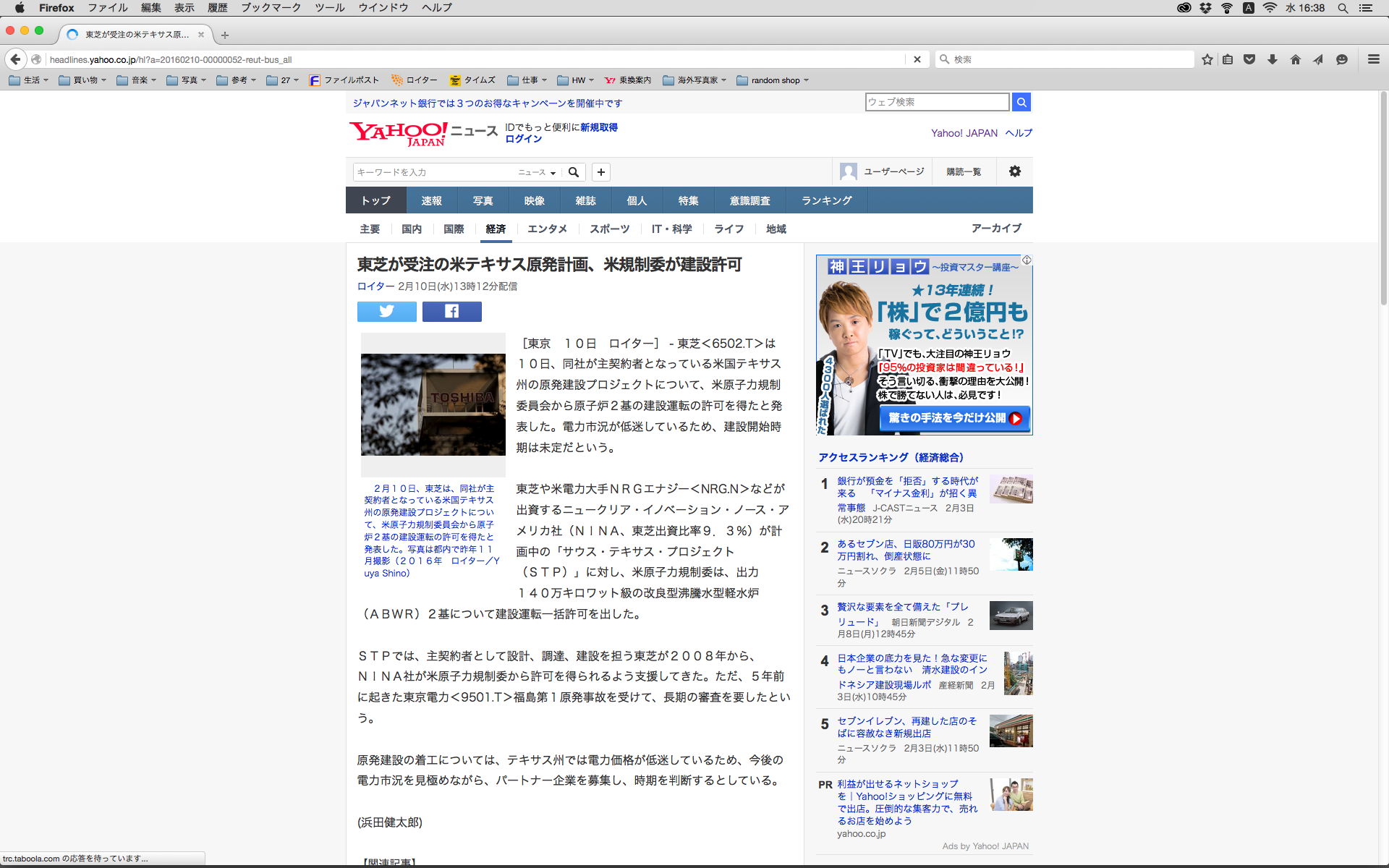Screen dimensions: 1389x868
Task: Open the Firefox hamburger menu
Action: 1373,59
